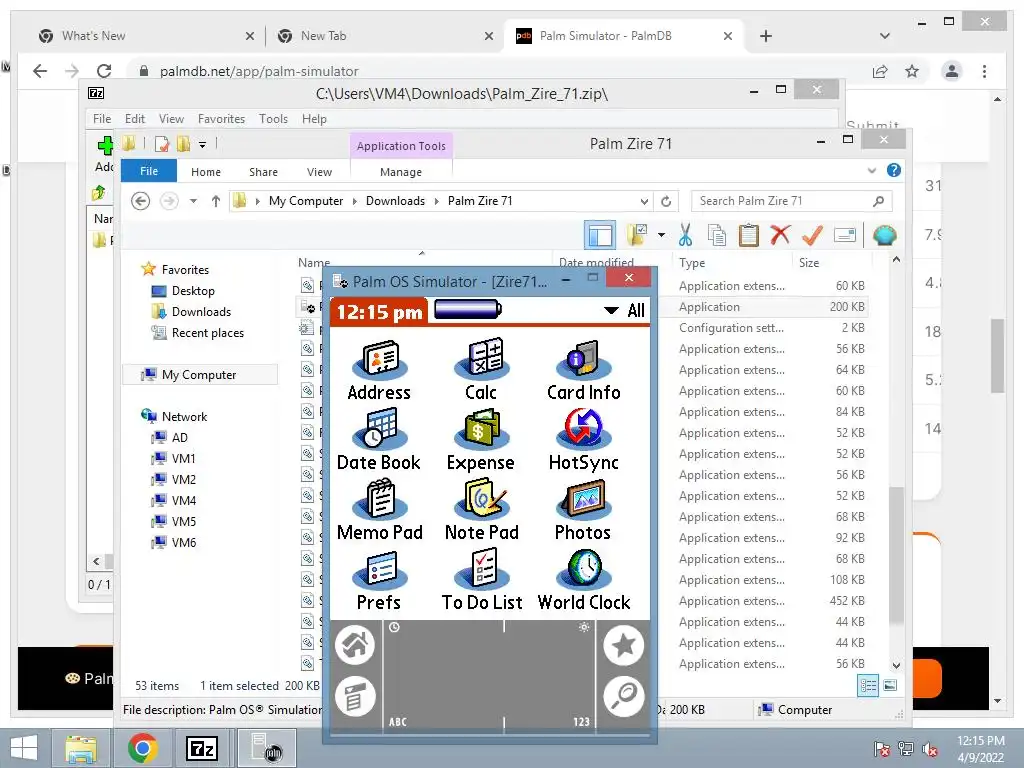Viewport: 1024px width, 768px height.
Task: Launch the Note Pad app
Action: [482, 509]
